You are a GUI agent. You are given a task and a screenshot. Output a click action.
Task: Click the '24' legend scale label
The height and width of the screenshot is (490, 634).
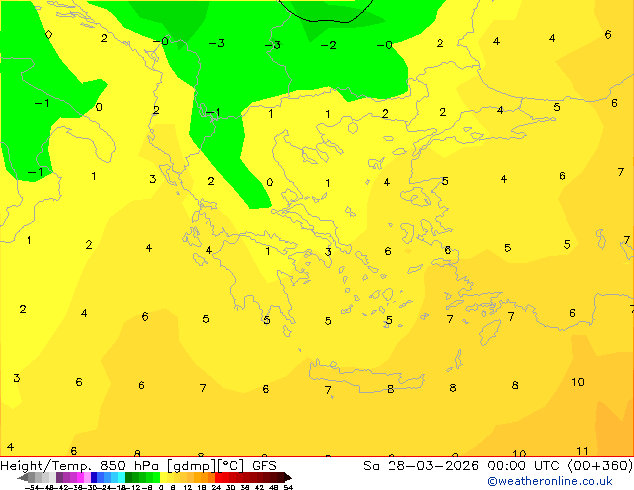tap(216, 488)
